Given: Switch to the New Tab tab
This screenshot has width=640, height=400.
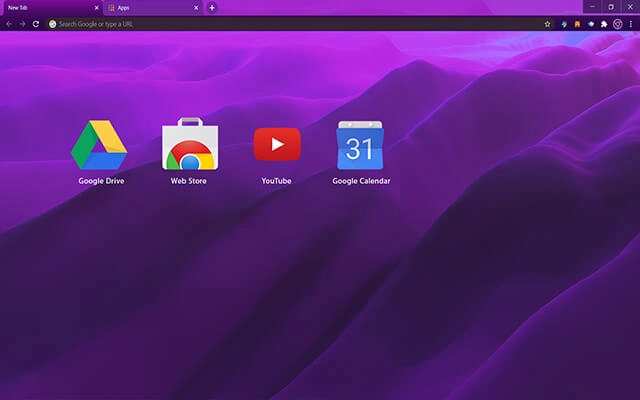Looking at the screenshot, I should coord(51,8).
